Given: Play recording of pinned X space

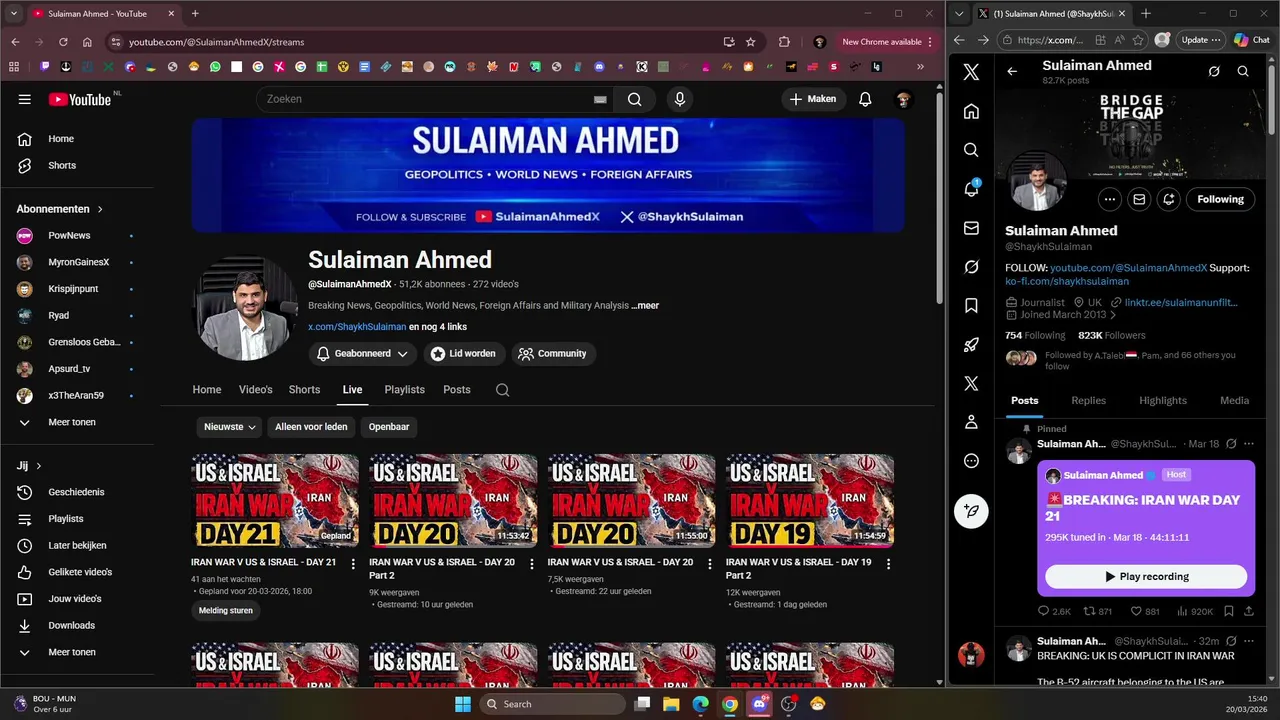Looking at the screenshot, I should pos(1146,577).
